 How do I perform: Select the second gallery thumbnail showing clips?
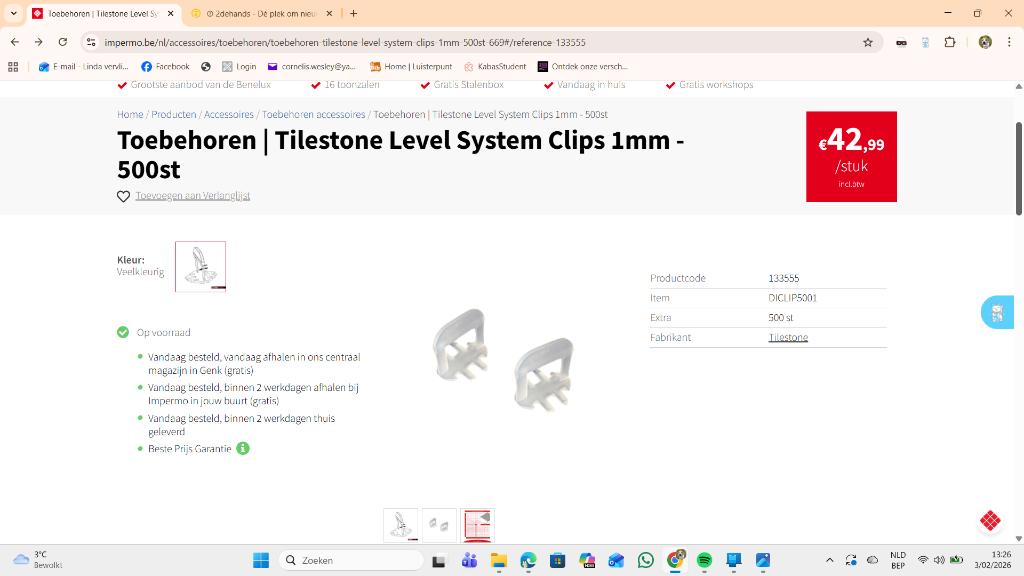tap(439, 525)
